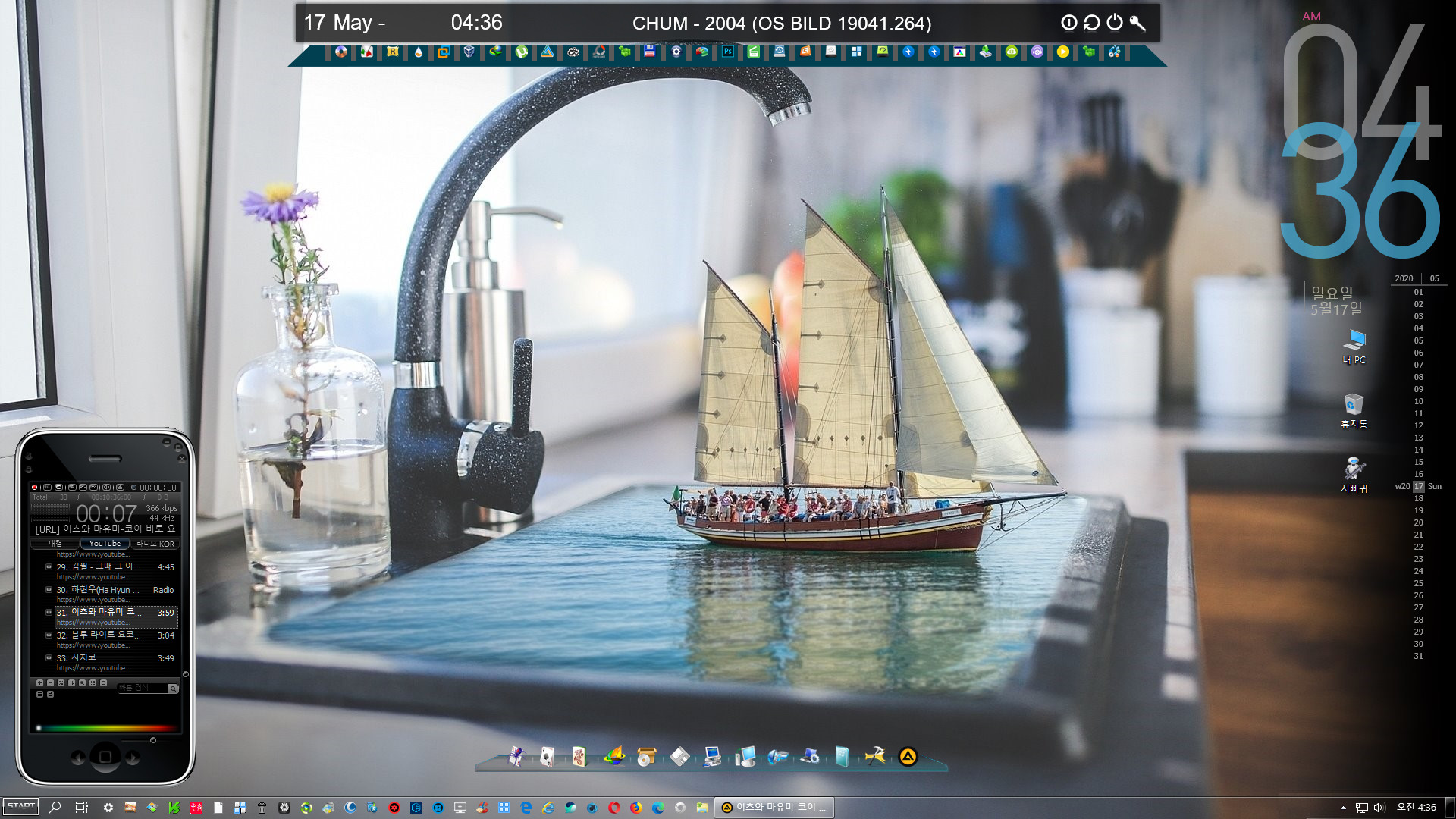Click the now-playing title [URL] 이즈와 마유미
The height and width of the screenshot is (819, 1456).
click(x=105, y=529)
